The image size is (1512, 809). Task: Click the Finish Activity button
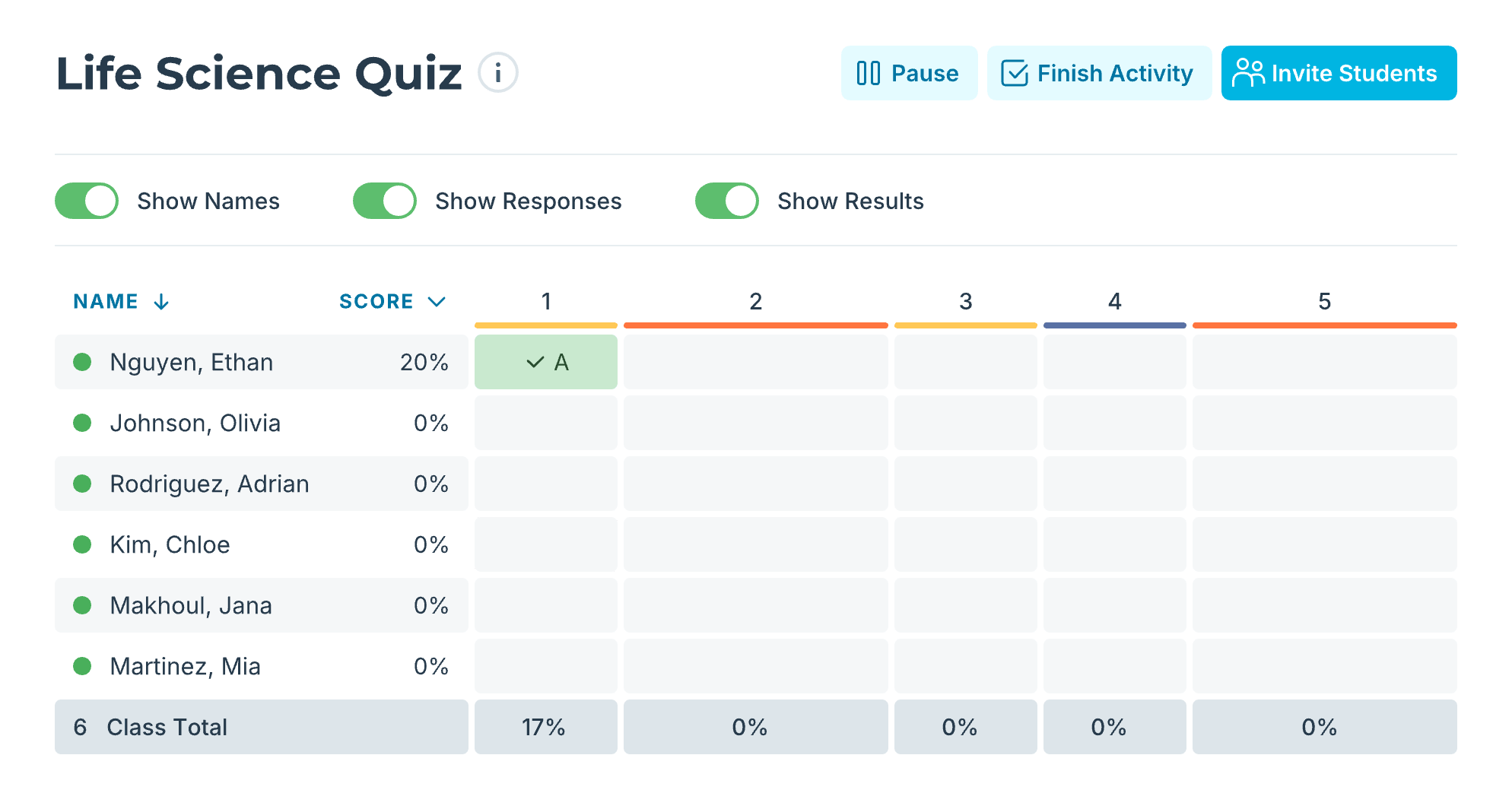[x=1099, y=73]
